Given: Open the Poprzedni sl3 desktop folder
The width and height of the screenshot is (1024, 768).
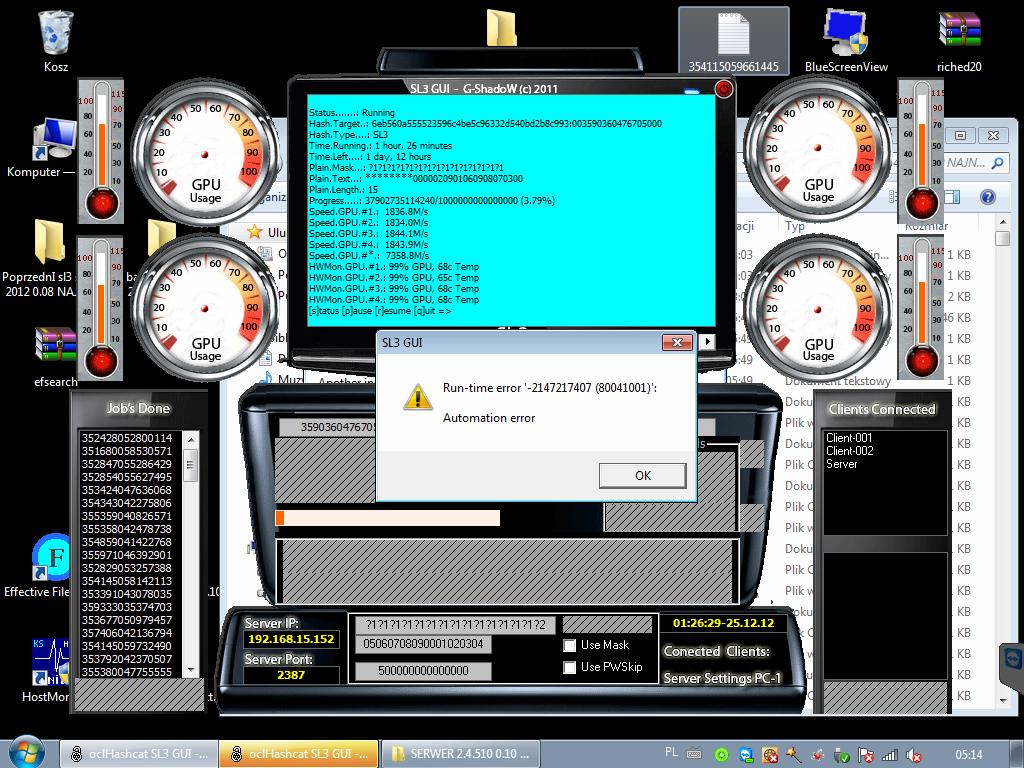Looking at the screenshot, I should 49,242.
